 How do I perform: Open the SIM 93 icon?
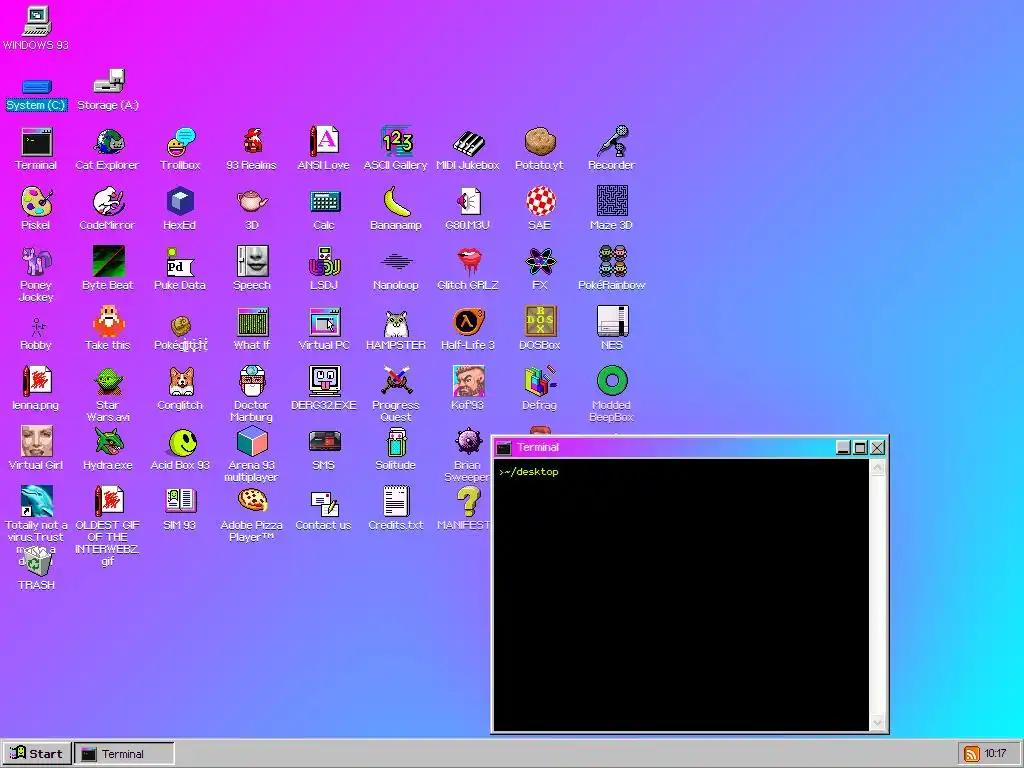tap(180, 502)
